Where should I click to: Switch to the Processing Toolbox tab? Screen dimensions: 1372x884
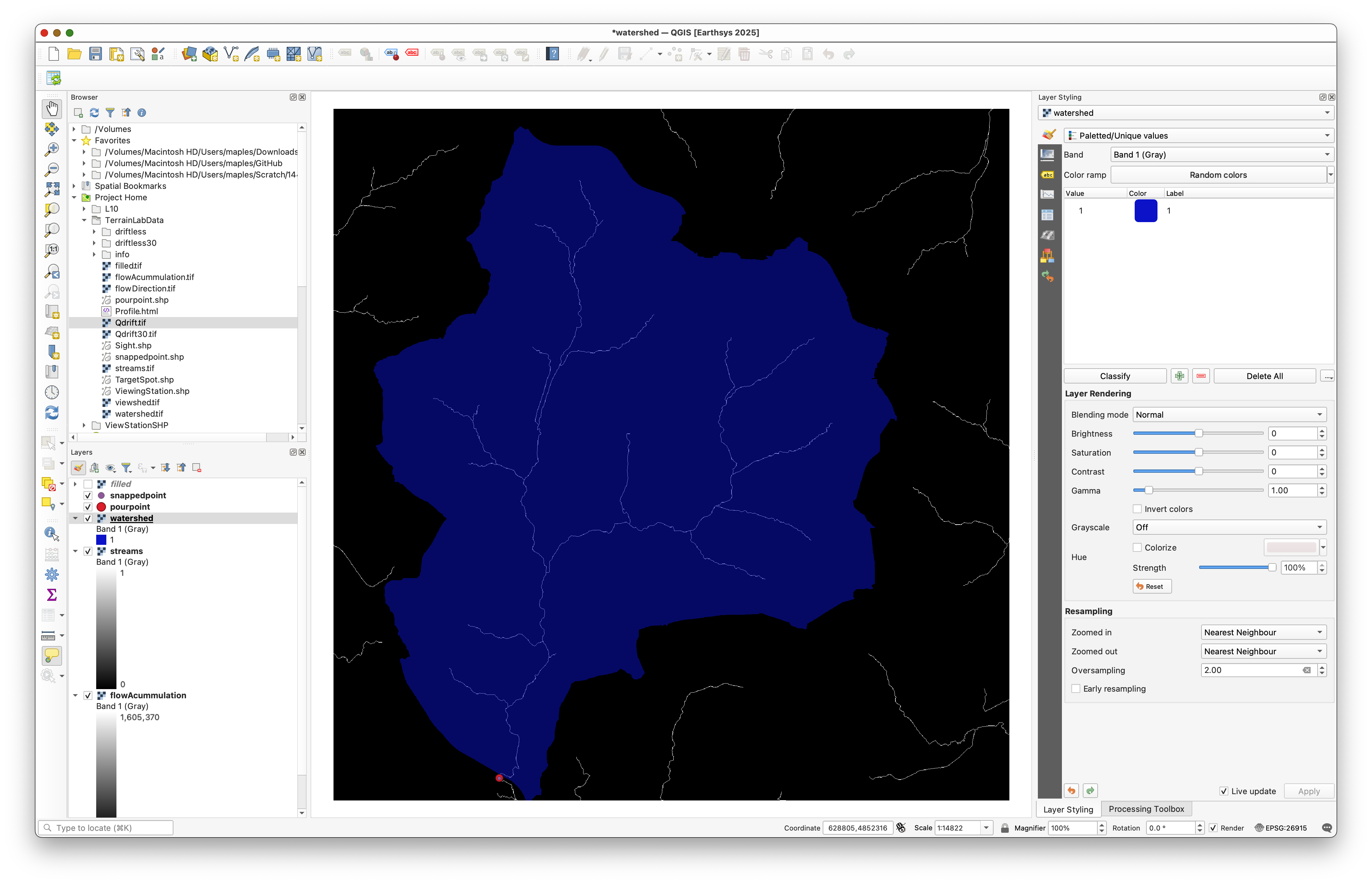point(1146,809)
